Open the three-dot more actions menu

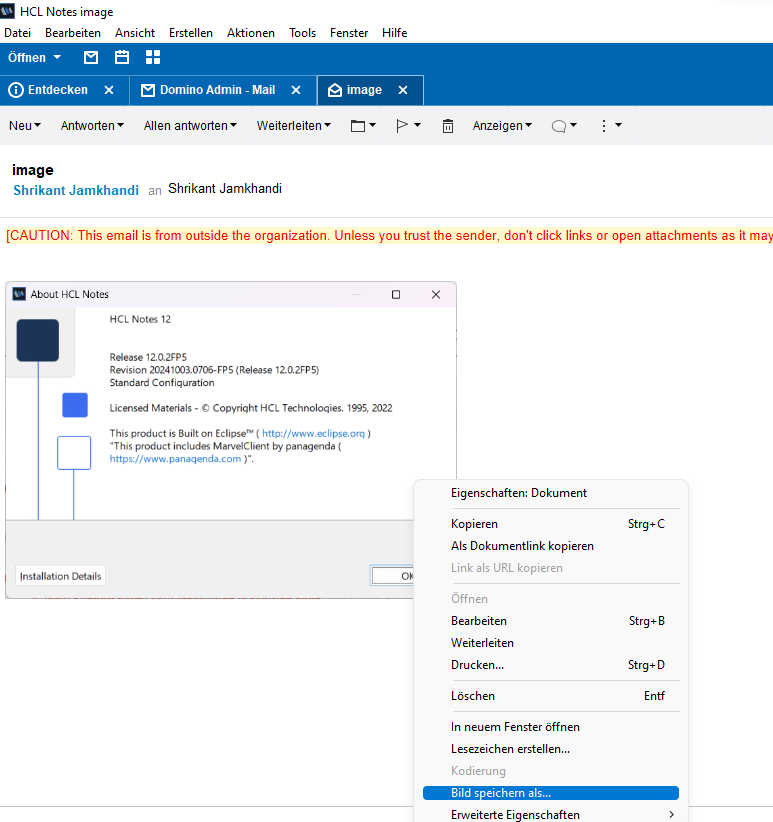click(604, 126)
